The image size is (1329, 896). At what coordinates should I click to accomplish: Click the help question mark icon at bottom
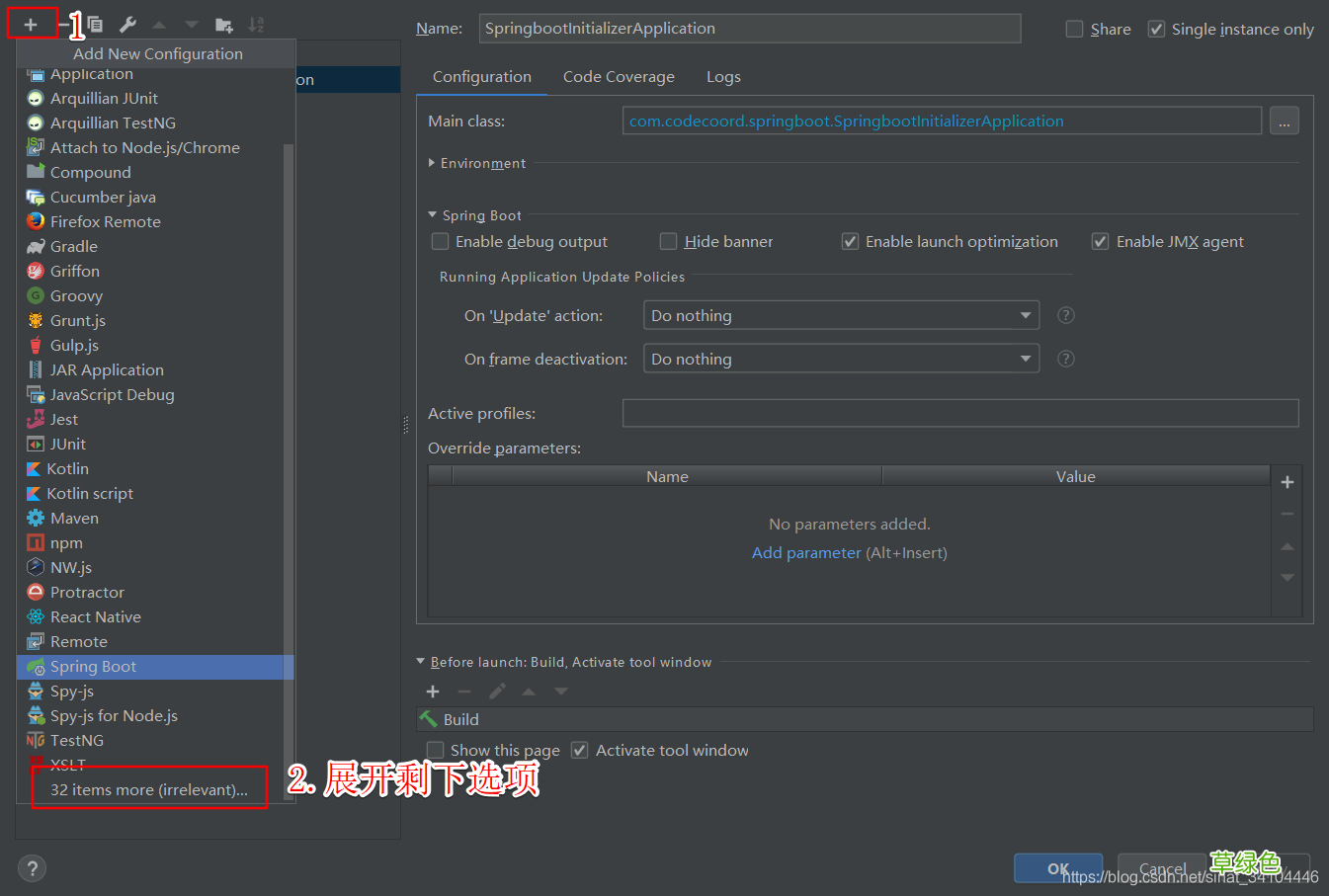pyautogui.click(x=32, y=868)
